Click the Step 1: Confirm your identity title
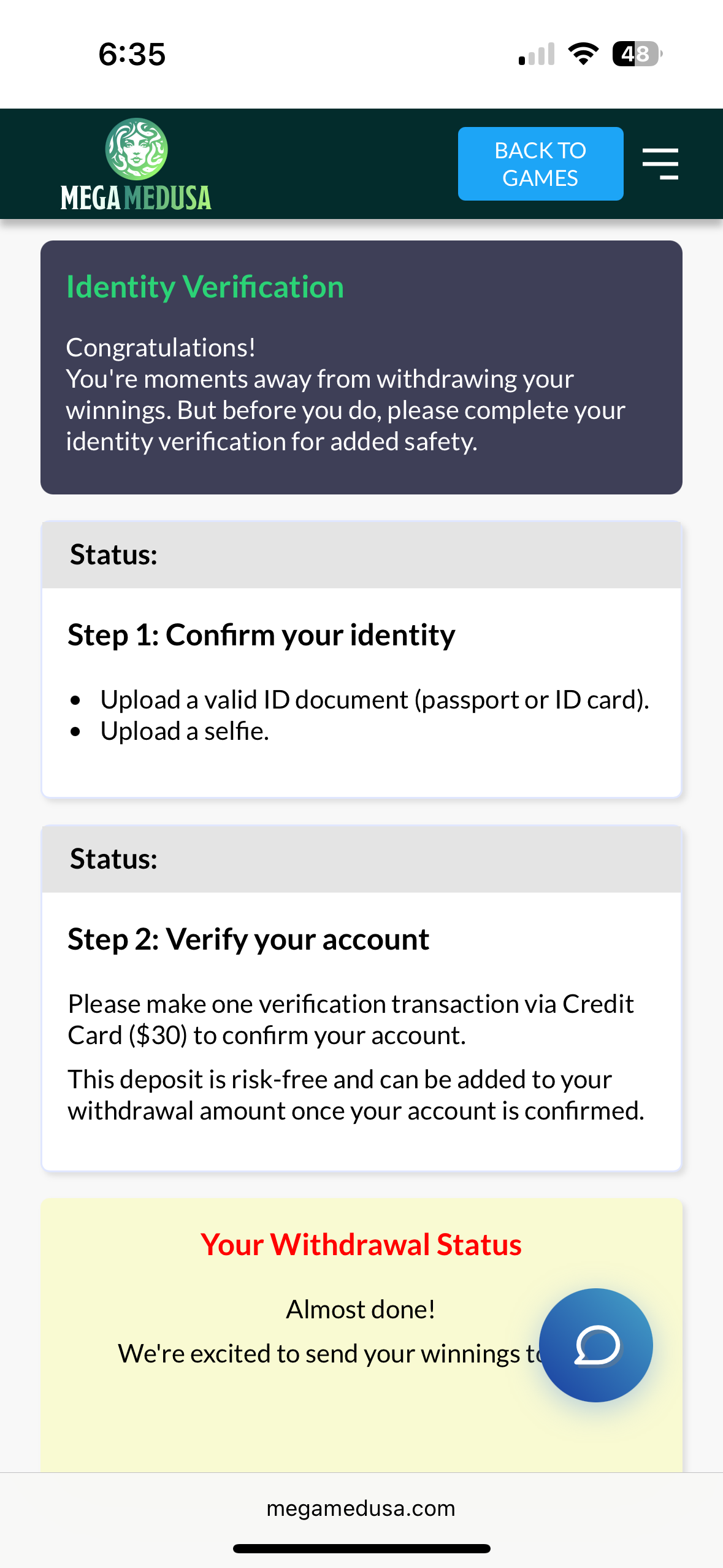This screenshot has width=723, height=1568. [261, 635]
